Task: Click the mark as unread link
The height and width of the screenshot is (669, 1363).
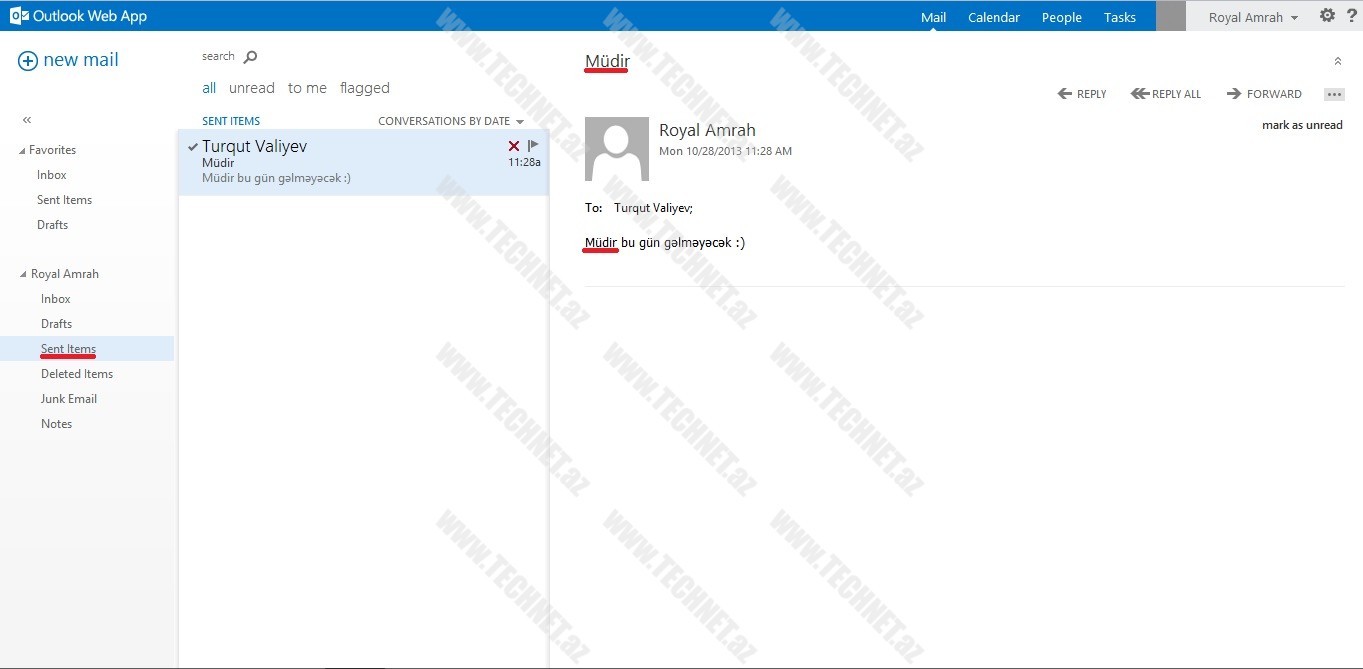Action: point(1301,125)
